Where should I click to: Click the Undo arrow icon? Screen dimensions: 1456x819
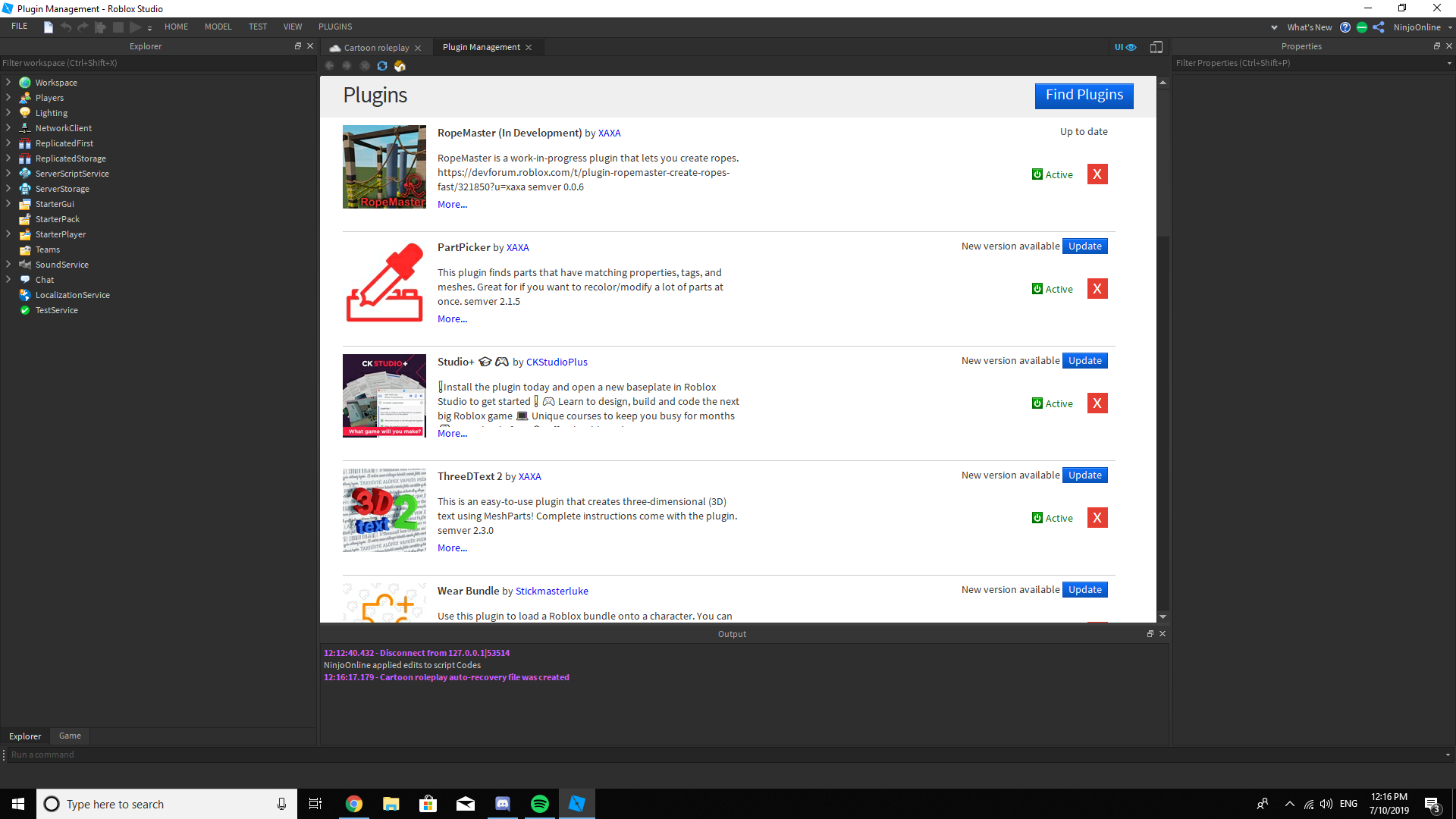(66, 27)
